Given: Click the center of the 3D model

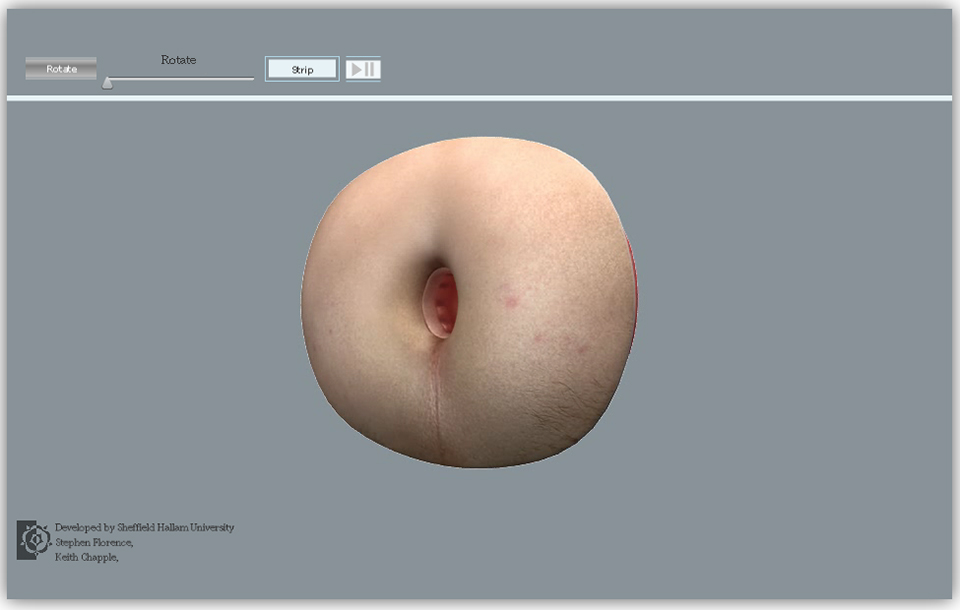Looking at the screenshot, I should point(468,302).
